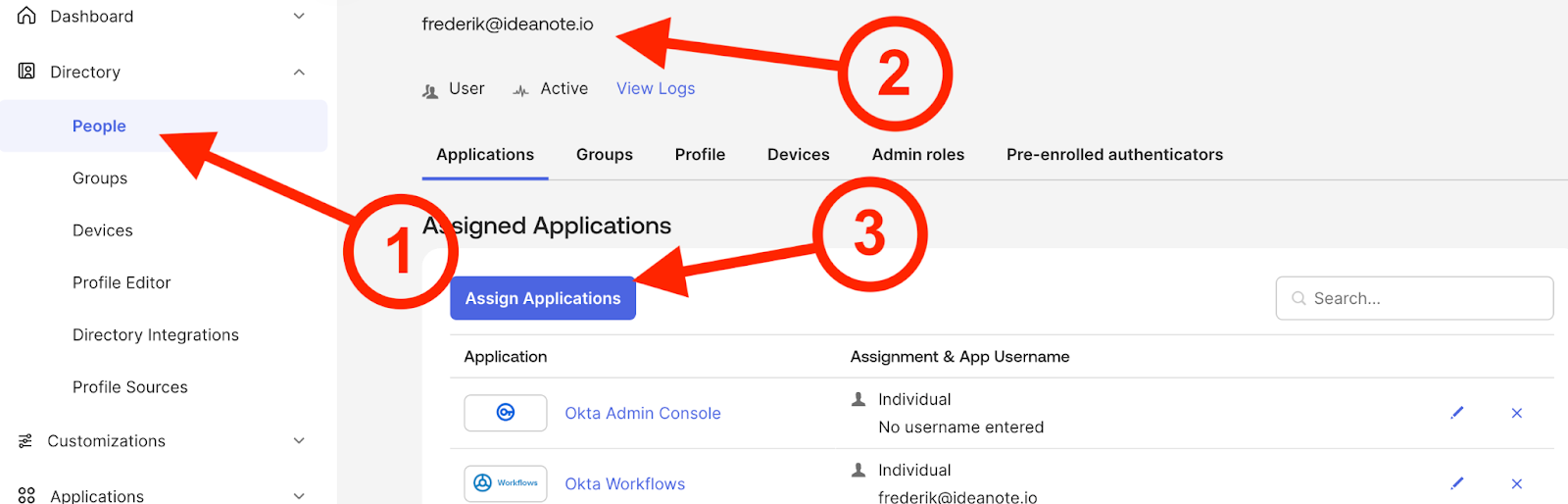Open Devices in the Directory sidebar menu
This screenshot has width=1568, height=504.
[103, 230]
